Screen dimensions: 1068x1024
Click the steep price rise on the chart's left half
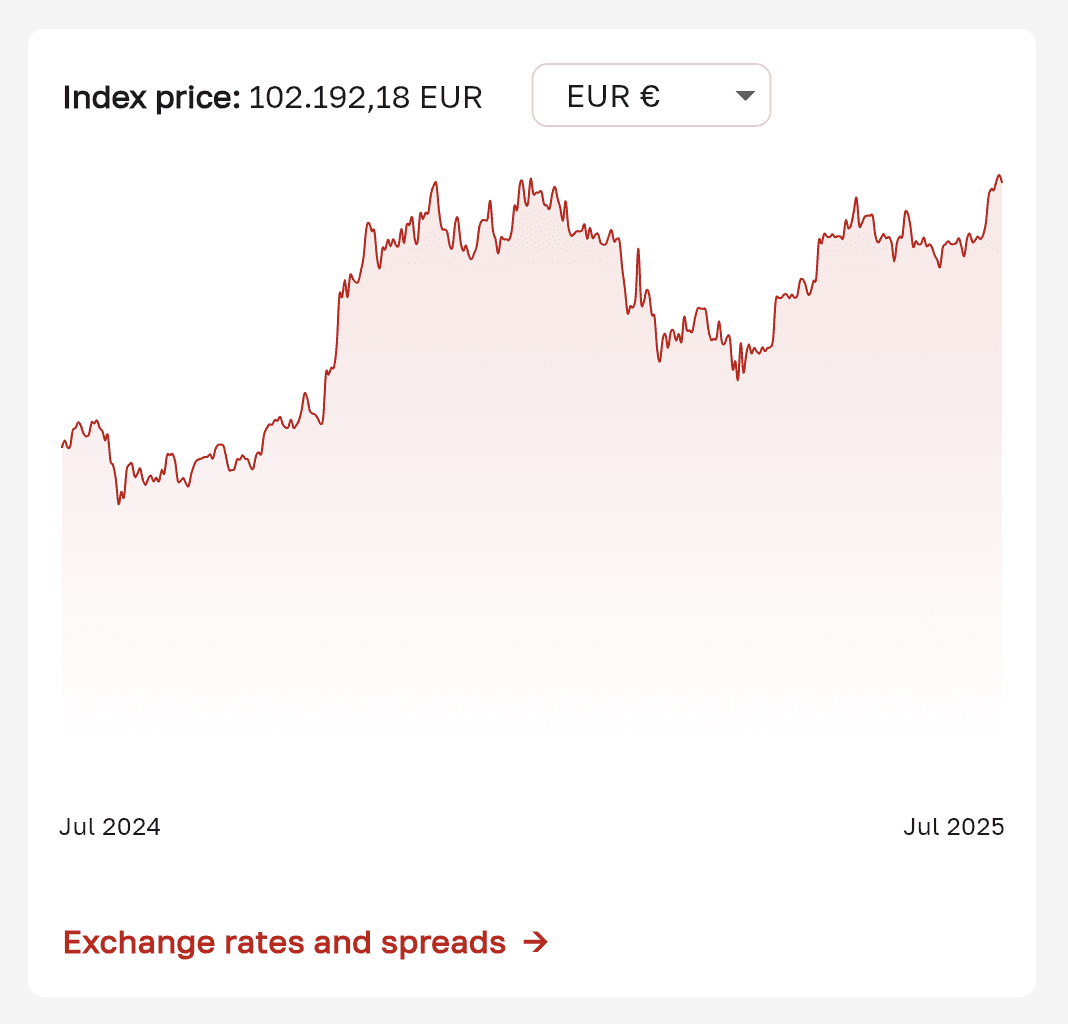[338, 320]
